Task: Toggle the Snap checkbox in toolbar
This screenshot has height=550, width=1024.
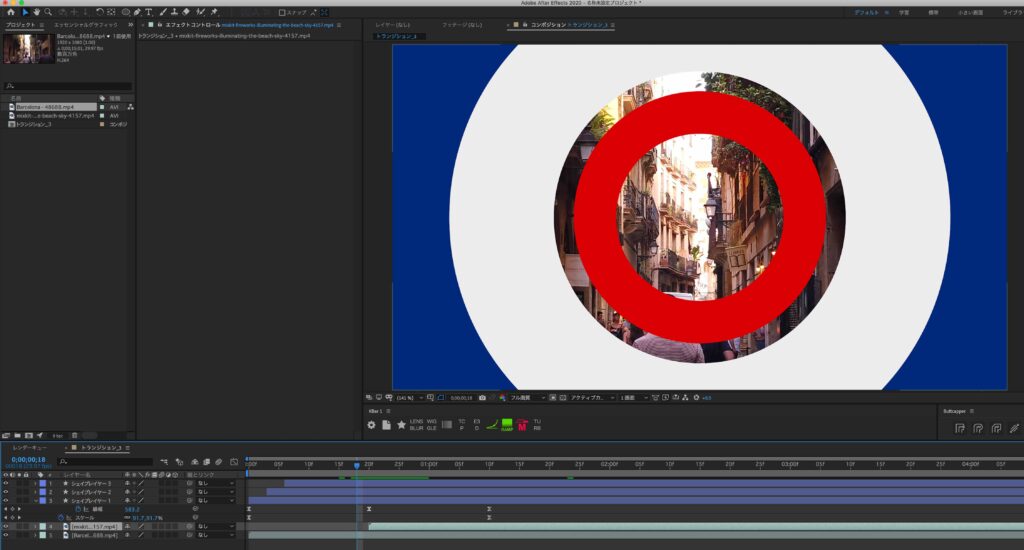Action: [x=281, y=12]
